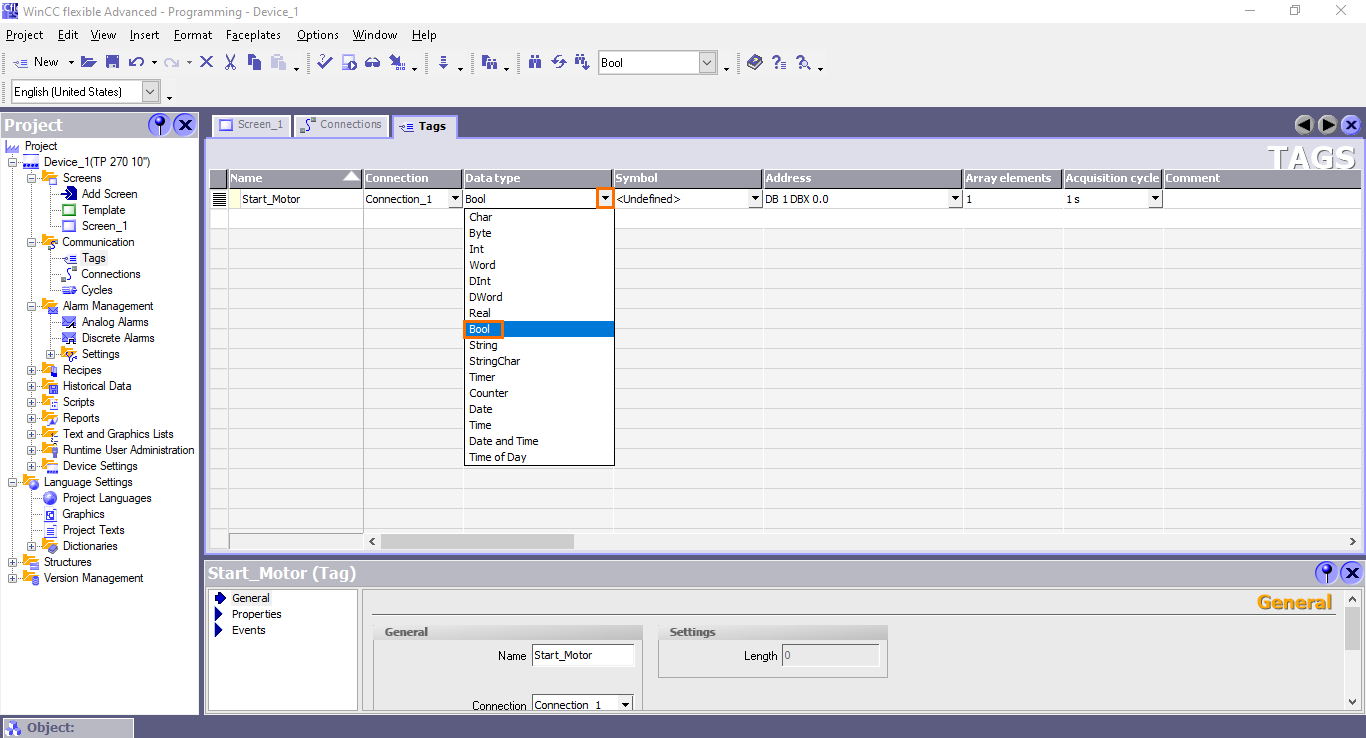This screenshot has width=1366, height=738.
Task: Switch to the Screen_1 editor tab
Action: click(x=251, y=125)
